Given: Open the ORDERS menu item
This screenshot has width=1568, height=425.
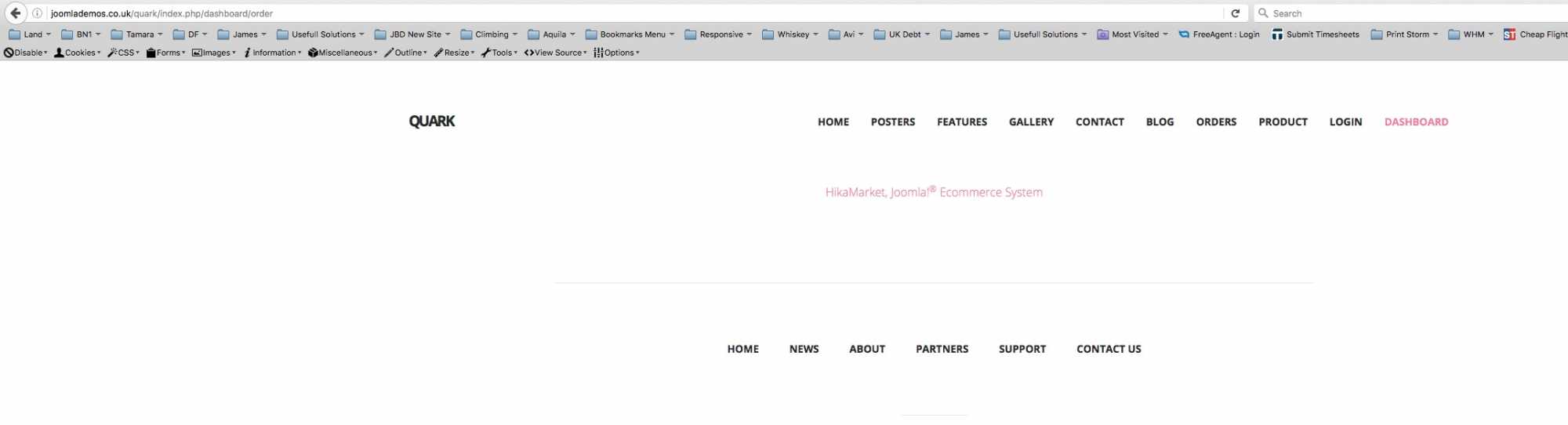Looking at the screenshot, I should [1217, 122].
